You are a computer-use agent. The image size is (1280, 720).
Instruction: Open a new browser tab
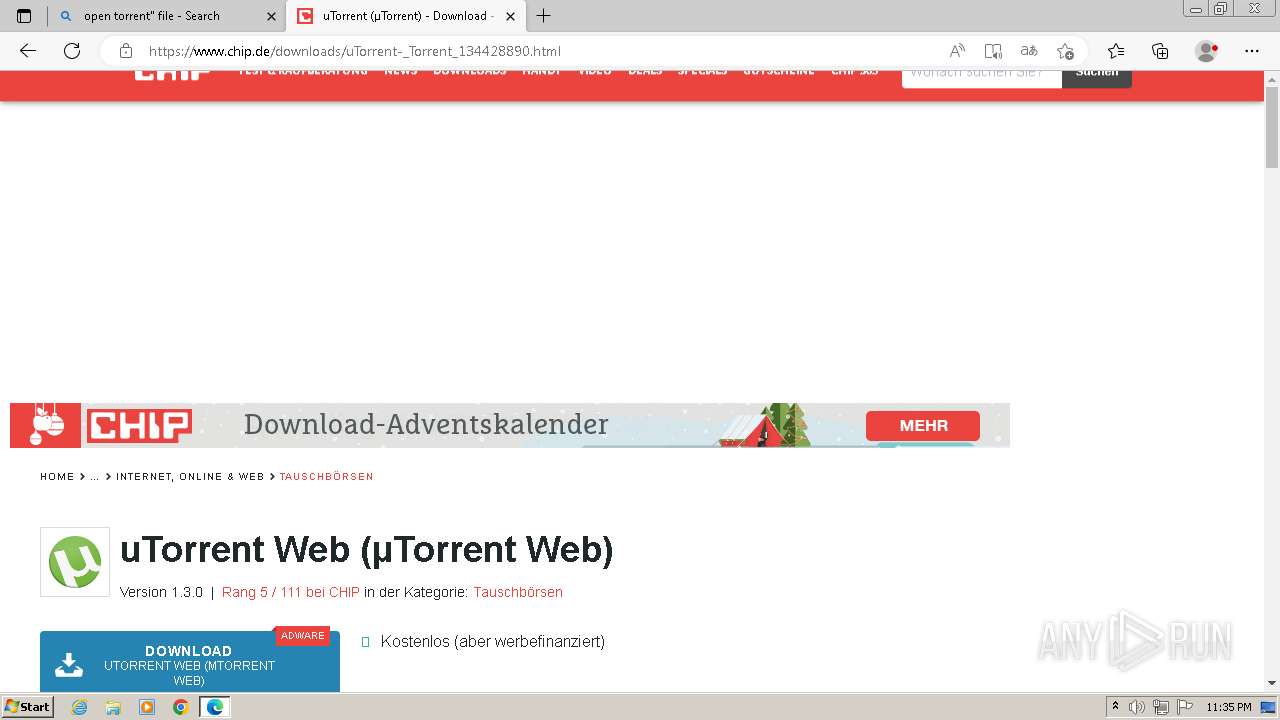544,16
